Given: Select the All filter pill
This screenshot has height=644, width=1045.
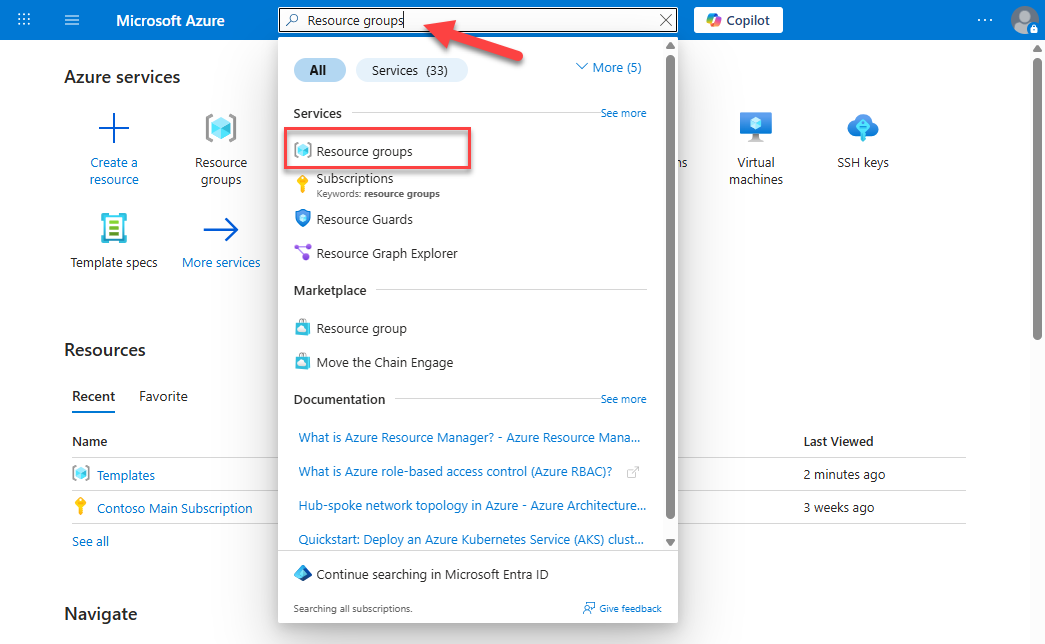Looking at the screenshot, I should click(x=319, y=70).
